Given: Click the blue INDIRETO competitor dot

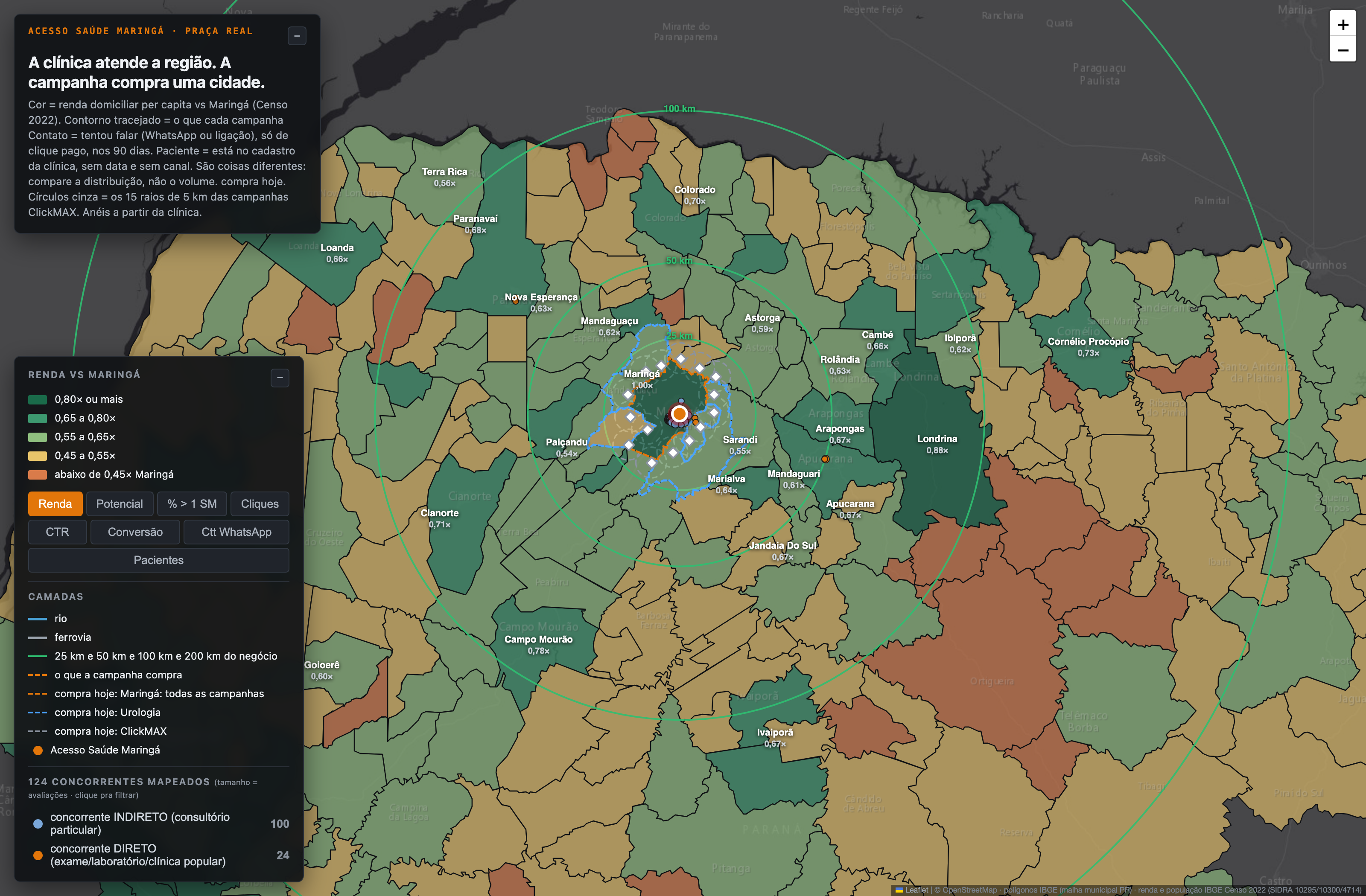Looking at the screenshot, I should [38, 824].
